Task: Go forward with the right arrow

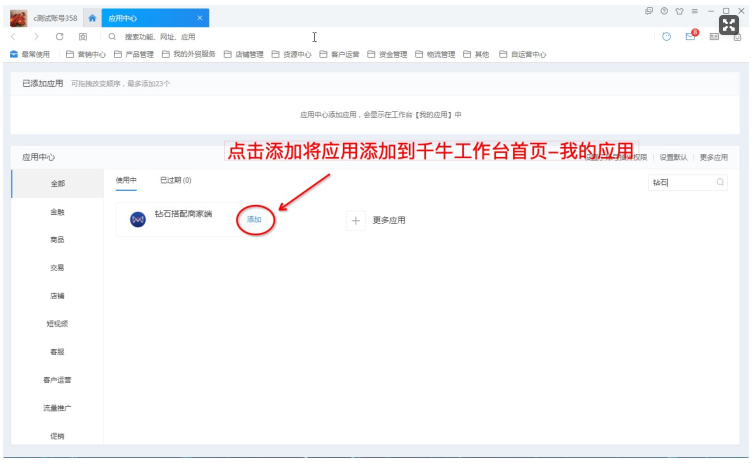Action: point(36,37)
